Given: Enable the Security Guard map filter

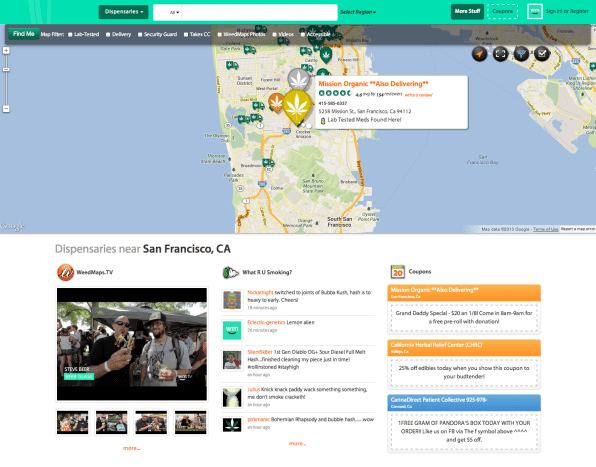Looking at the screenshot, I should pyautogui.click(x=140, y=35).
